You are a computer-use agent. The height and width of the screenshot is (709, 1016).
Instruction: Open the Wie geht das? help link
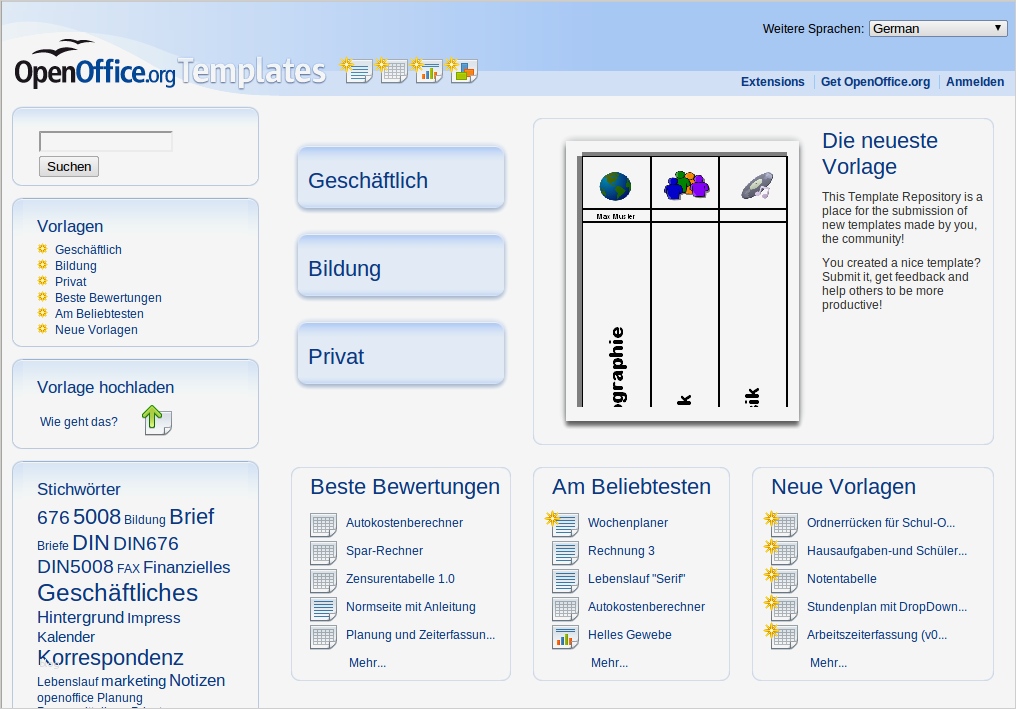point(78,422)
